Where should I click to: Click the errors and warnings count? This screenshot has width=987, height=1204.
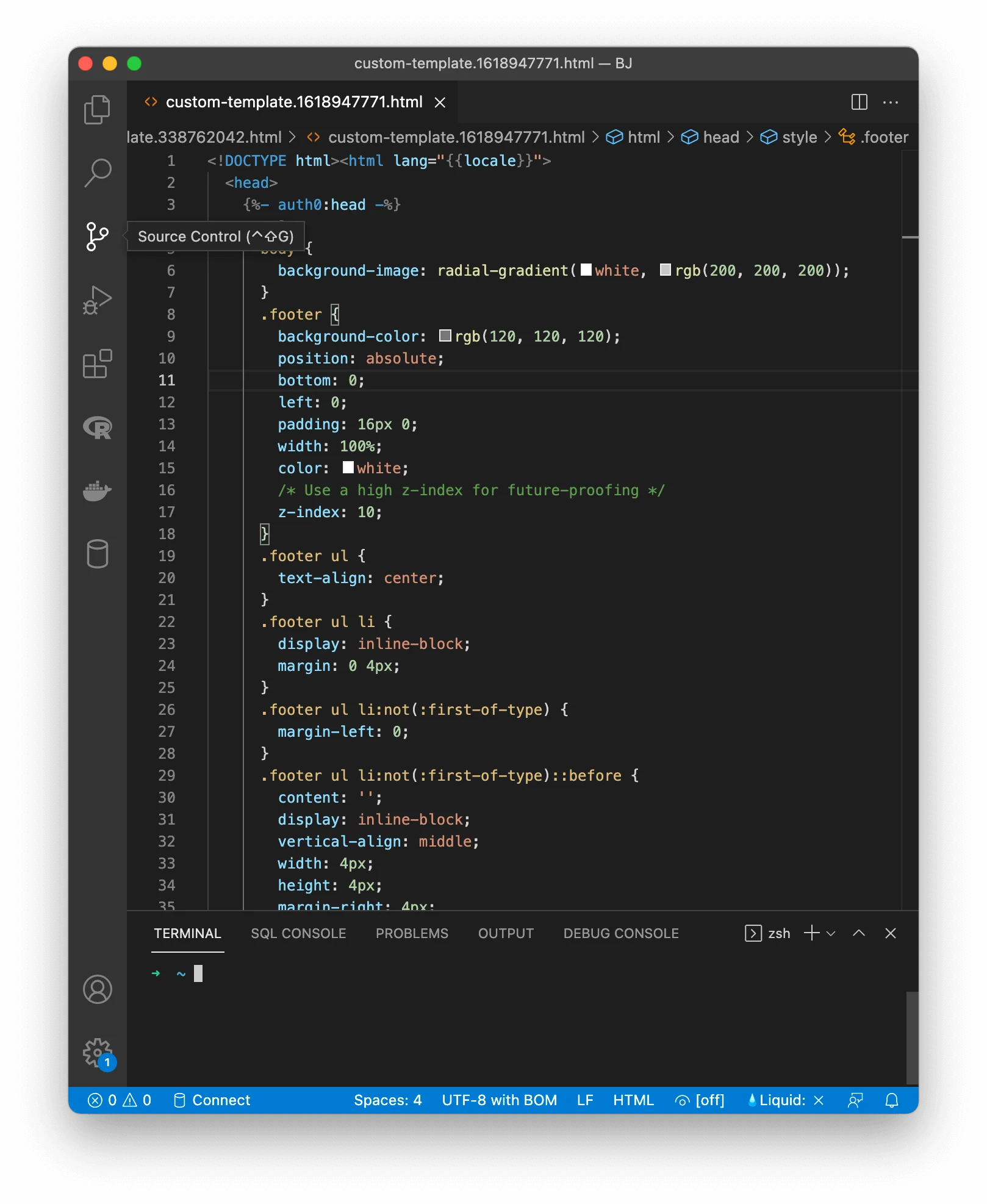coord(120,1100)
